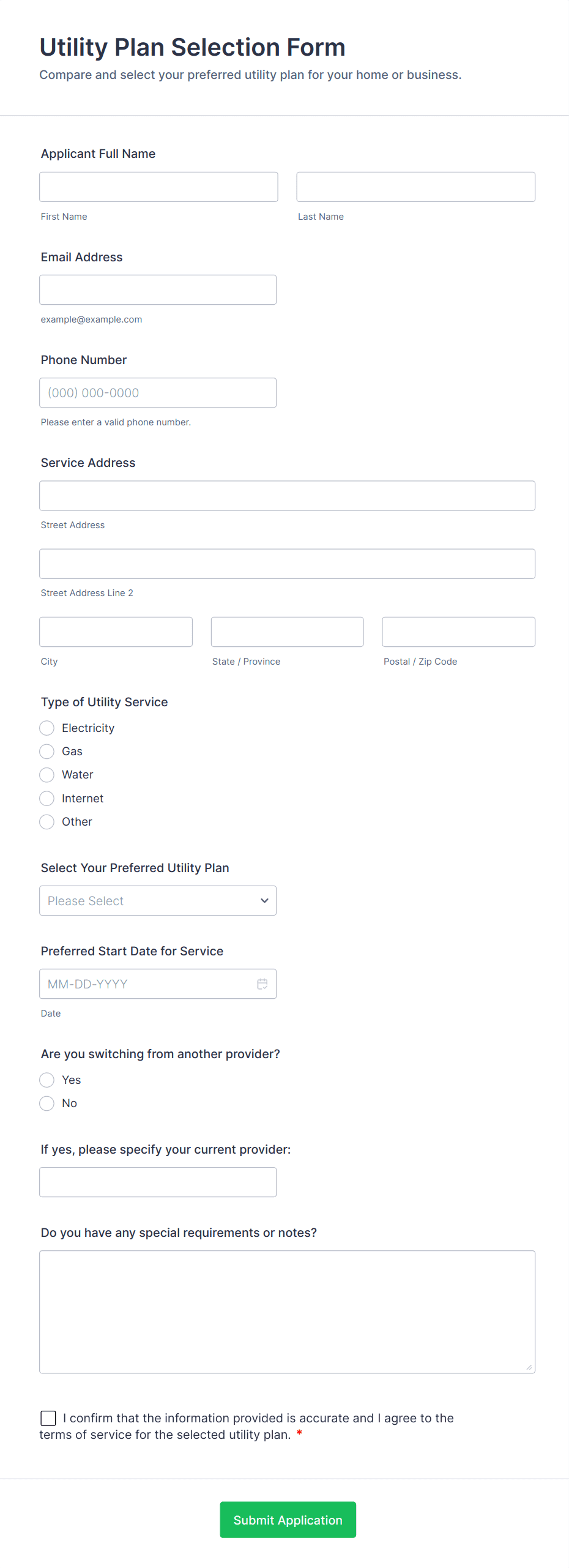The image size is (569, 1568).
Task: Expand the Preferred Utility Plan dropdown
Action: tap(158, 900)
